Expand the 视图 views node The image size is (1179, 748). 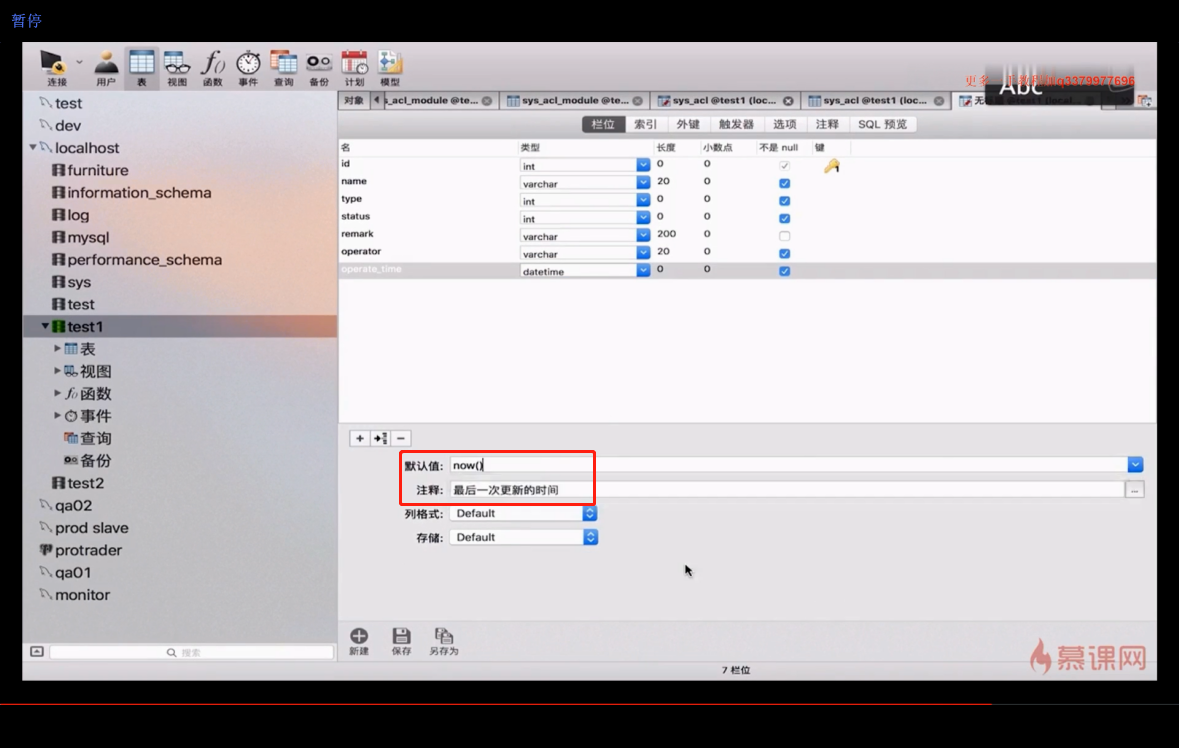[57, 371]
